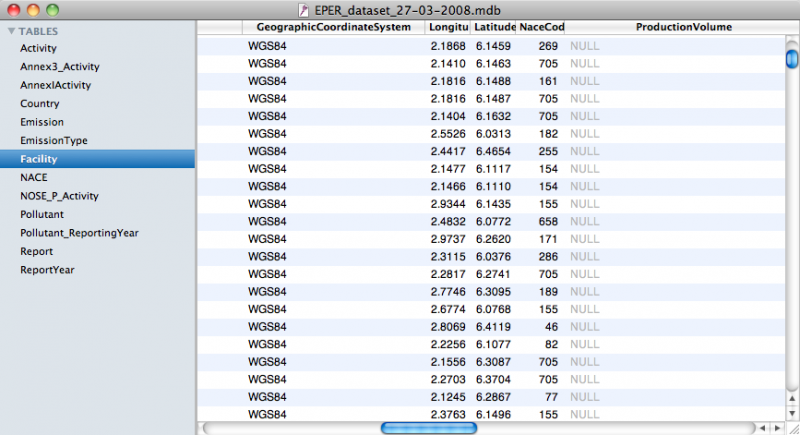Click the Latitude column header
The width and height of the screenshot is (800, 435).
coord(495,26)
